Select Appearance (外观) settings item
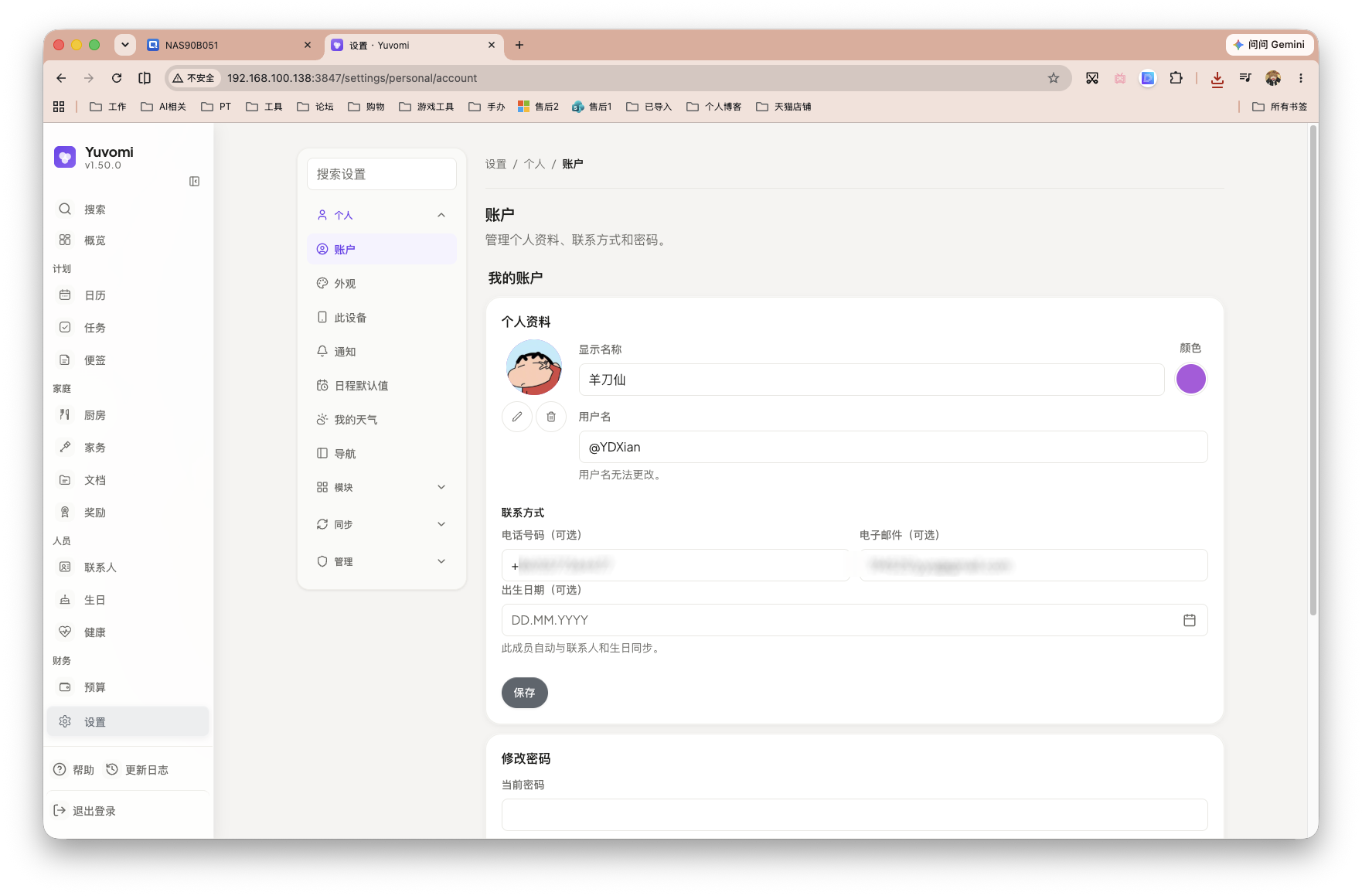 coord(382,284)
